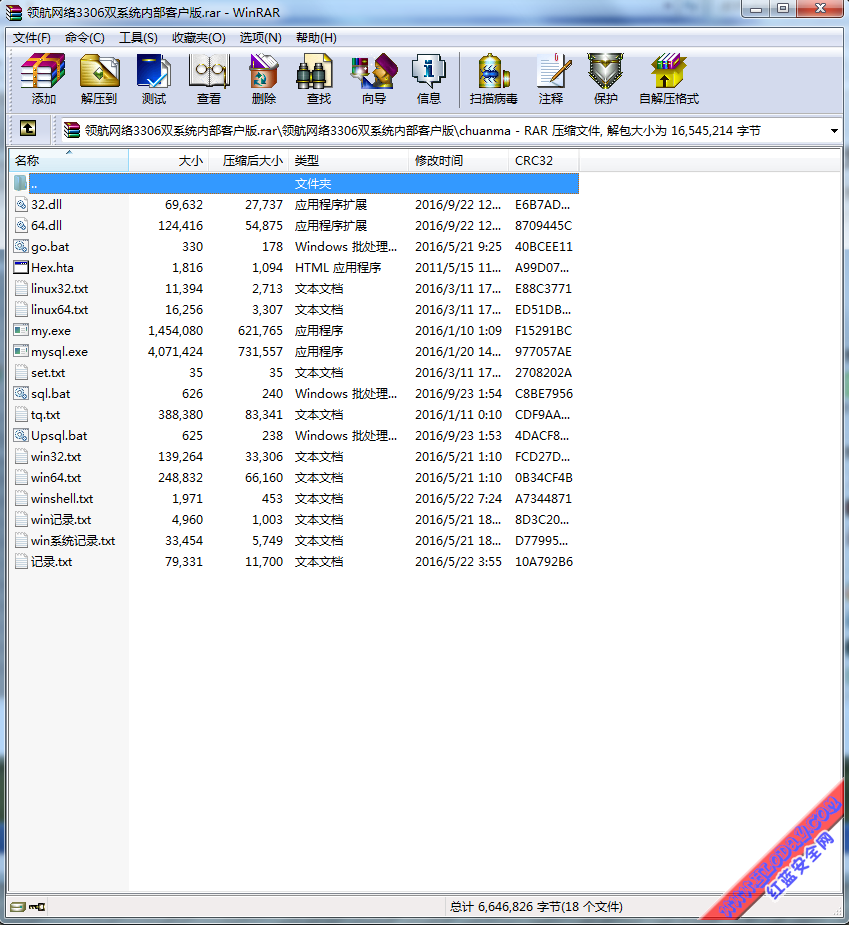This screenshot has width=849, height=925.
Task: Convert via 自解压格式 (SFX) icon
Action: [669, 79]
